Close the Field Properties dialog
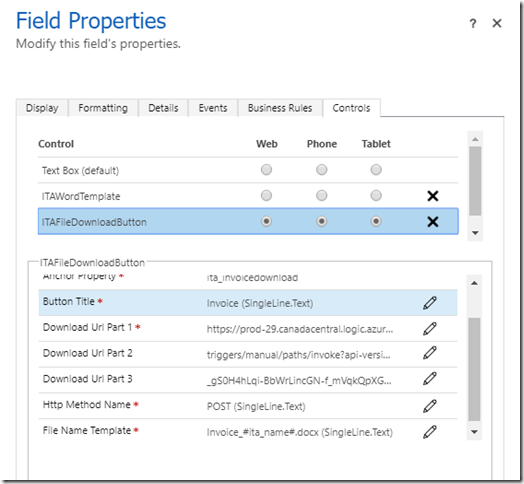 [497, 23]
